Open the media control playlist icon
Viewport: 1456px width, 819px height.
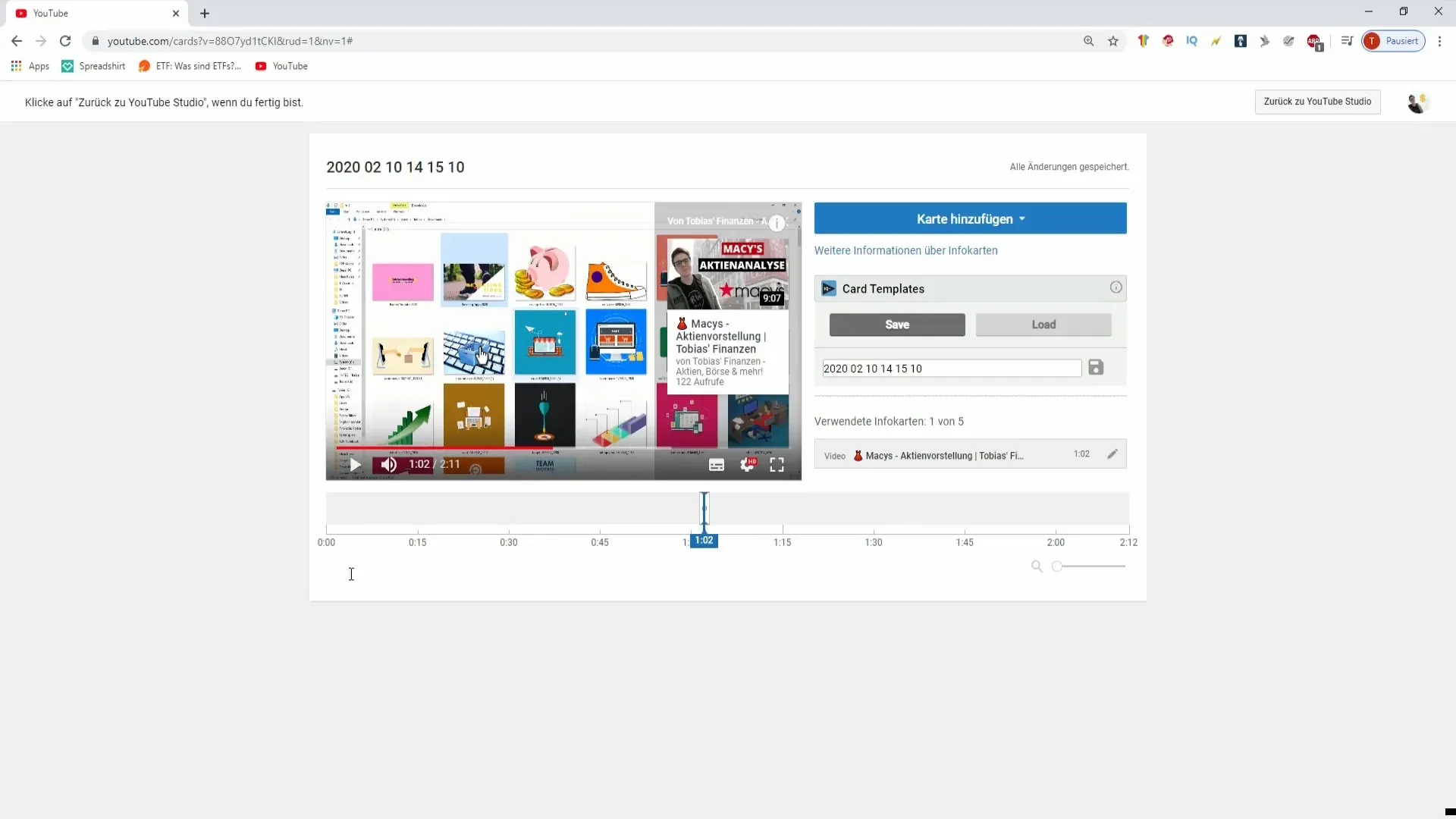[x=1347, y=41]
